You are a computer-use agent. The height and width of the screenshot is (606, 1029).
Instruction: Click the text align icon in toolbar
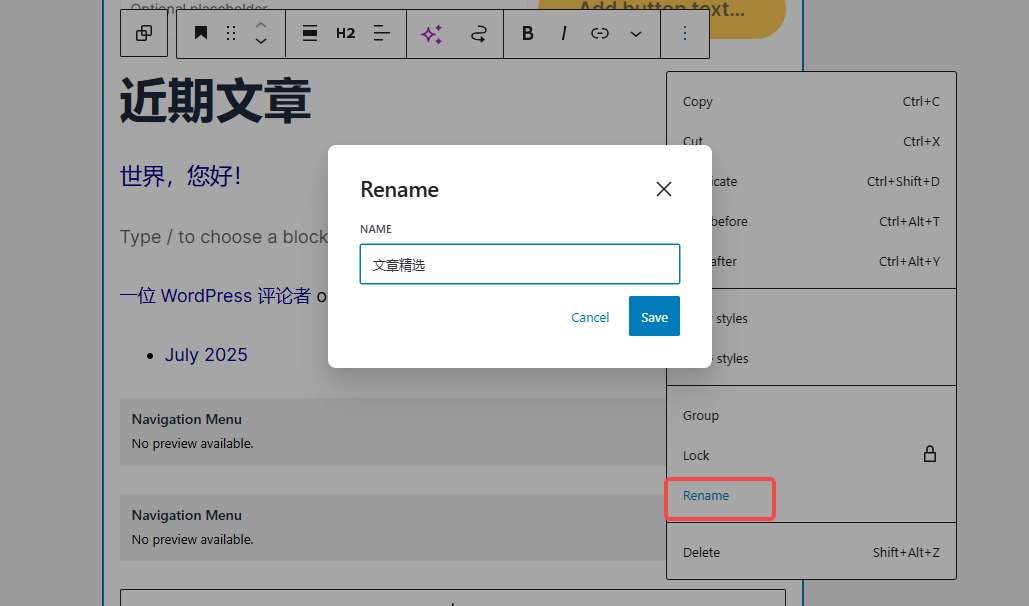point(382,34)
